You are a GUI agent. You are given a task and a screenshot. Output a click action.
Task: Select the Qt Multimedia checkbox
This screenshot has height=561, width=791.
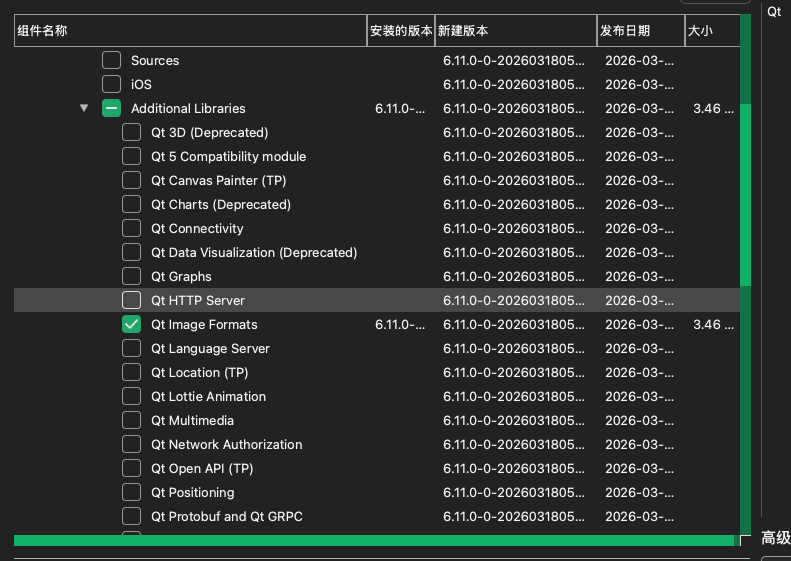pos(131,420)
